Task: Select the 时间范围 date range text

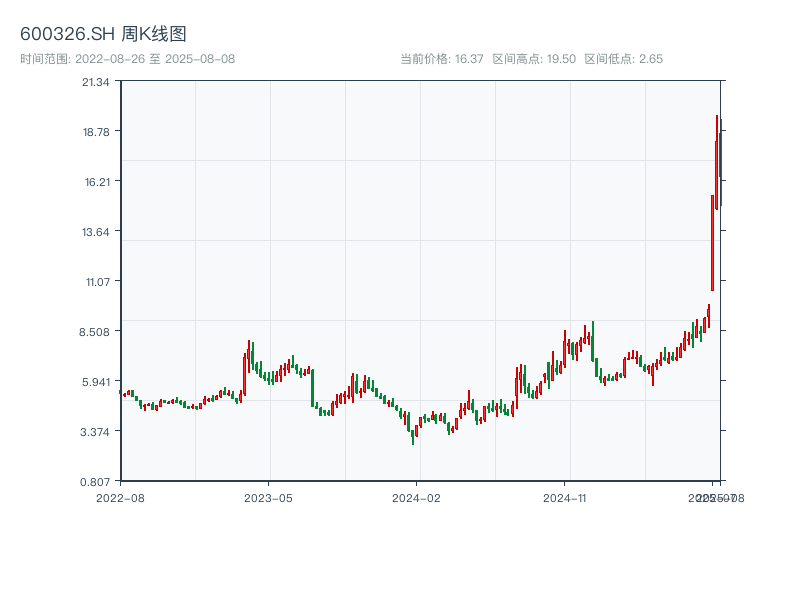Action: [x=127, y=59]
